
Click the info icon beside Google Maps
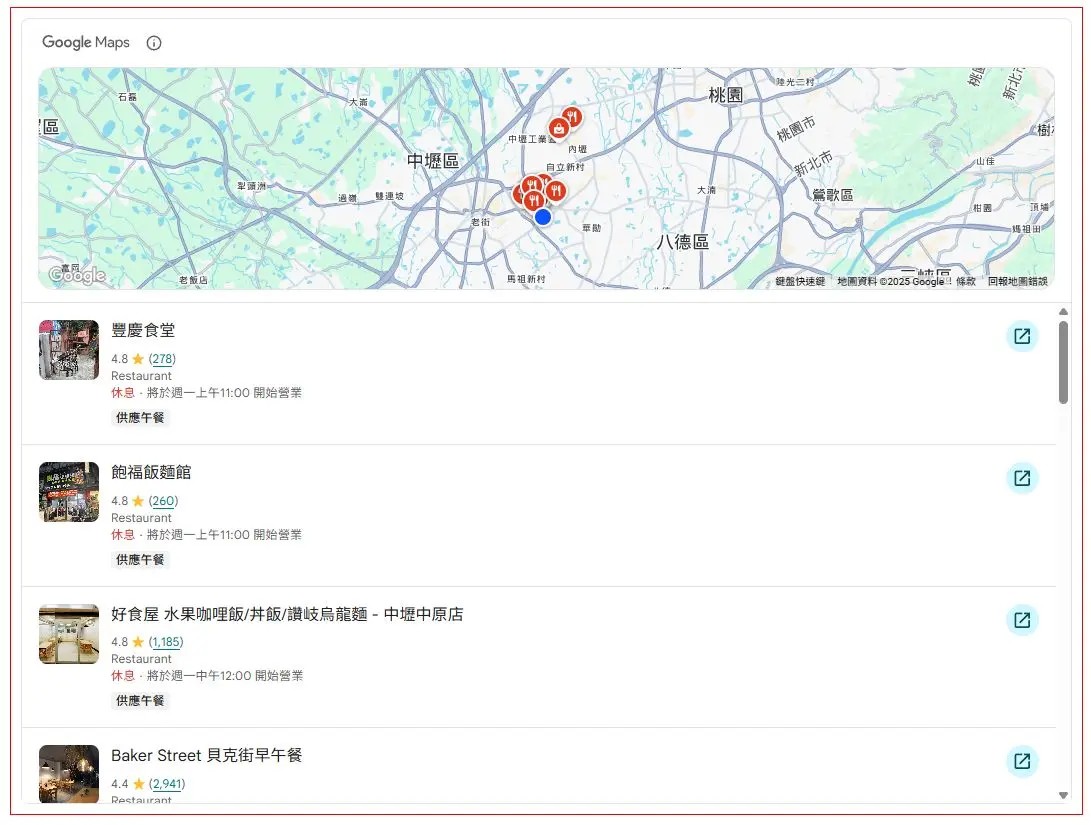pos(154,43)
